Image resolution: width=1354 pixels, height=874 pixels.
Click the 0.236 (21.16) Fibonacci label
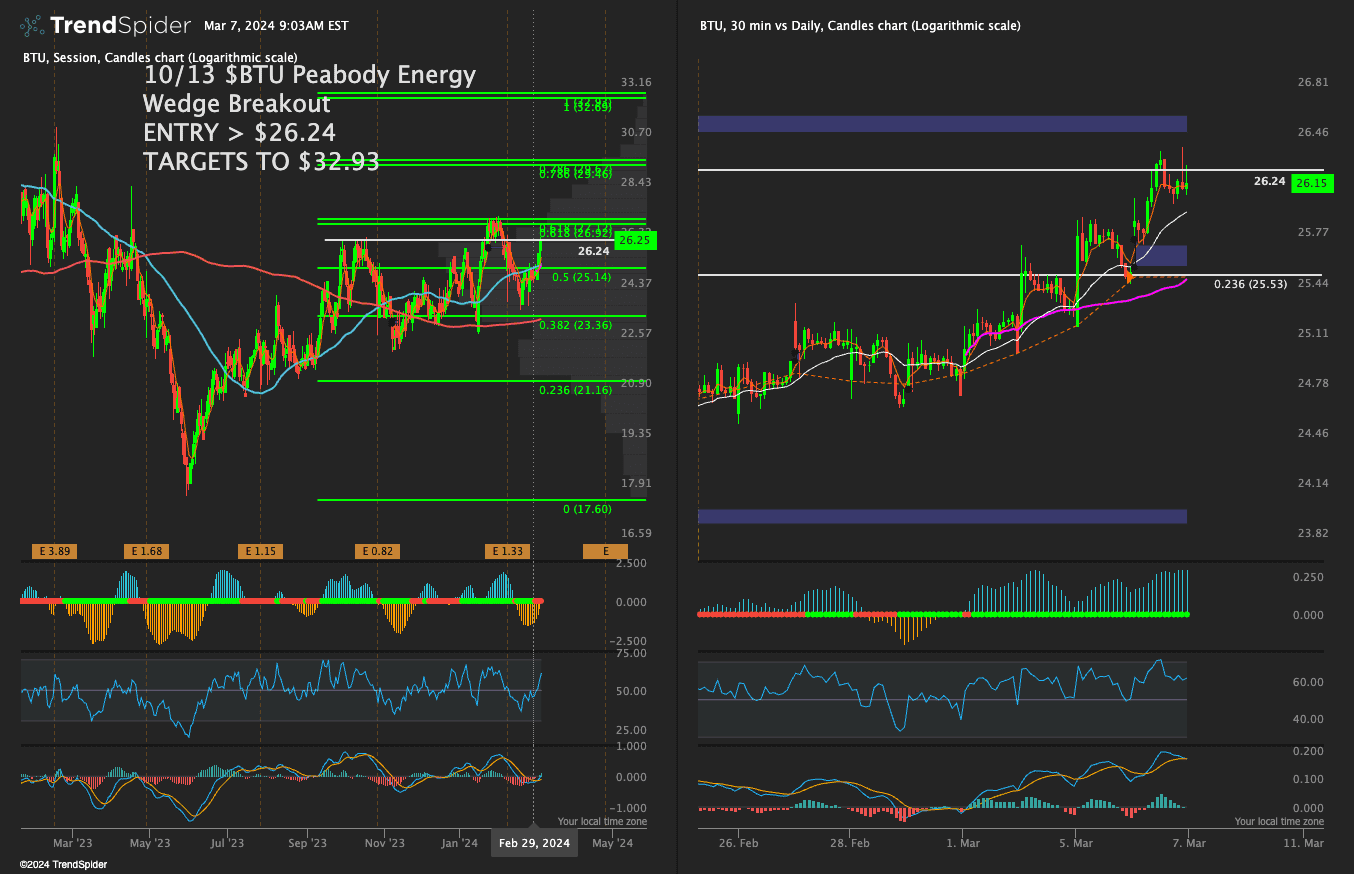(x=575, y=390)
